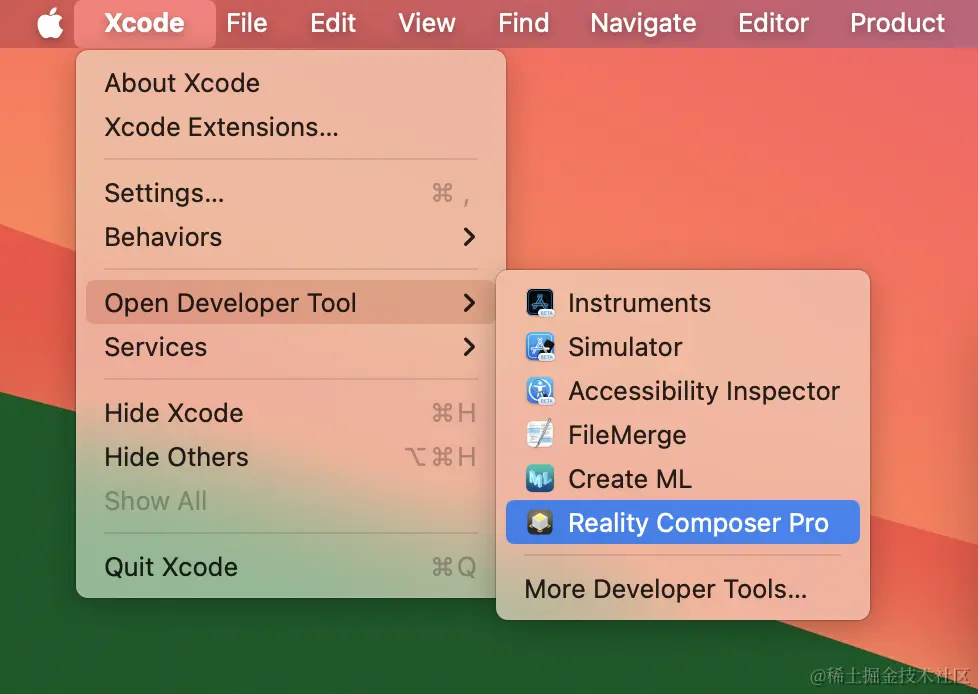Screen dimensions: 978x694
Task: Select Xcode Extensions… menu item
Action: click(291, 127)
